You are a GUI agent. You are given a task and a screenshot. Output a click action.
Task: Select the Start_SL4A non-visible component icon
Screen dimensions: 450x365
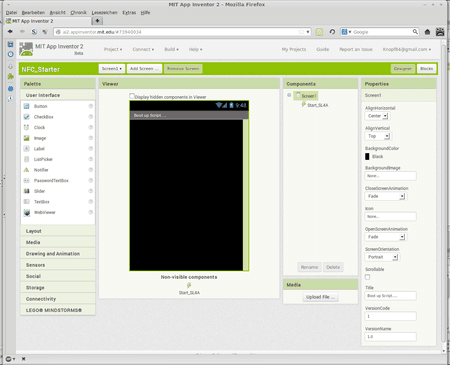click(x=189, y=285)
